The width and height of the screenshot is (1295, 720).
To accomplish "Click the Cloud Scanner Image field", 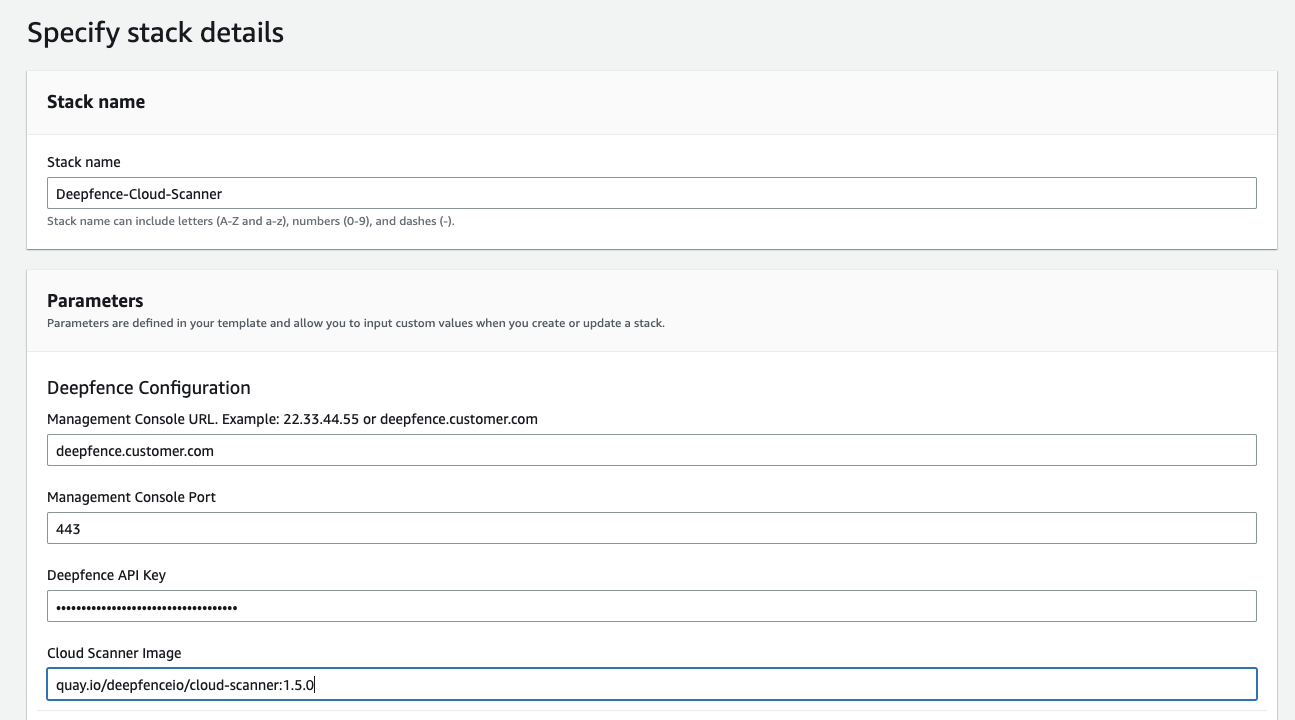I will pyautogui.click(x=651, y=684).
